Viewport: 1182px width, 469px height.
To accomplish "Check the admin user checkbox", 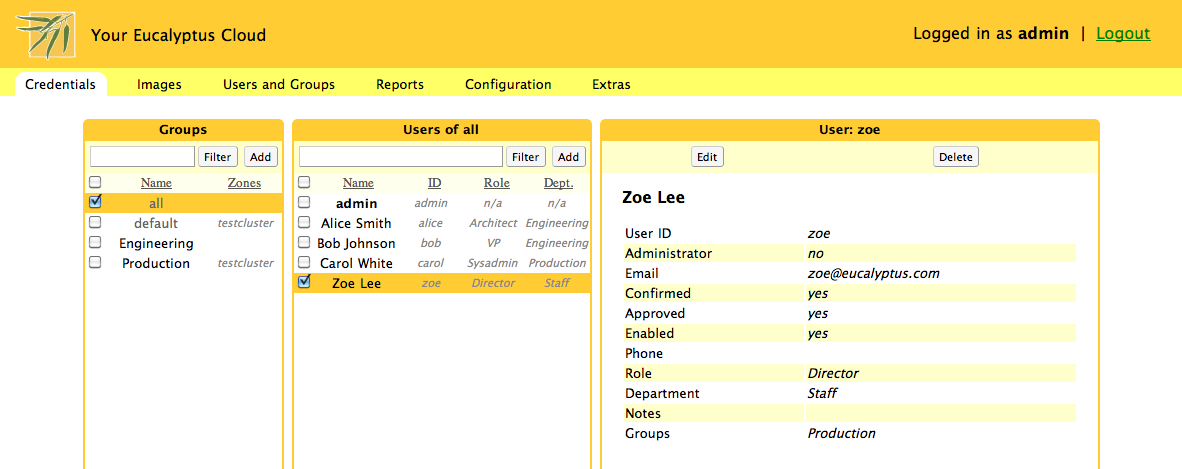I will 304,202.
